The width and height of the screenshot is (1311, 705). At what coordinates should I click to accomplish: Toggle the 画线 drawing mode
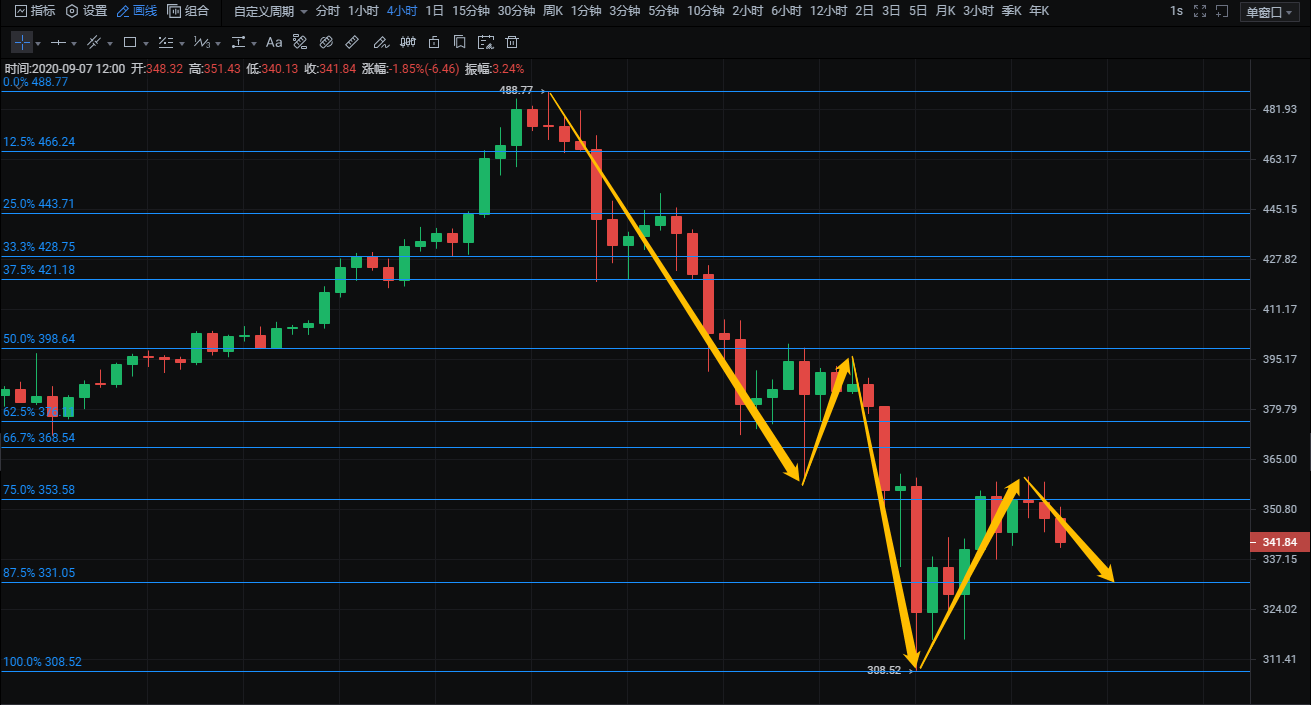coord(137,11)
